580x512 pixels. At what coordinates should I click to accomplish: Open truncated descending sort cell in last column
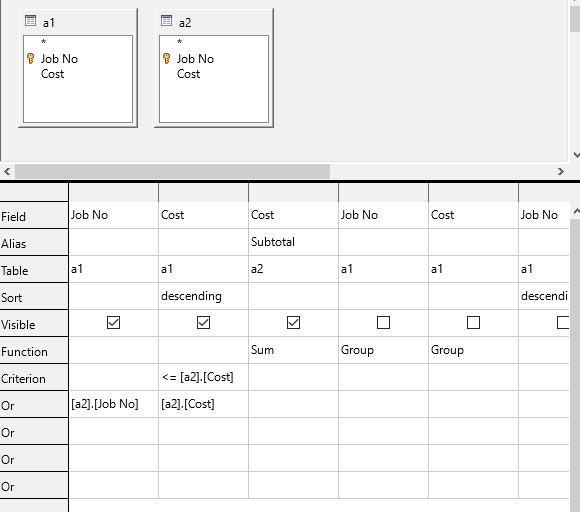pos(544,296)
